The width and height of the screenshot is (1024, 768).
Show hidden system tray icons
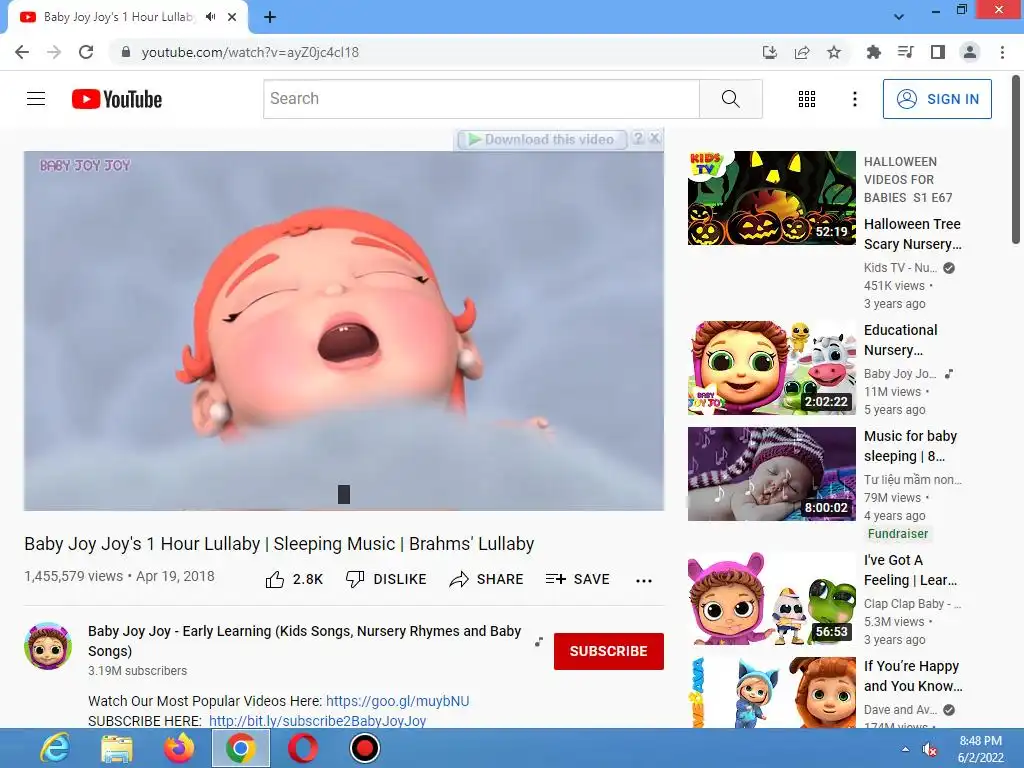(x=905, y=749)
